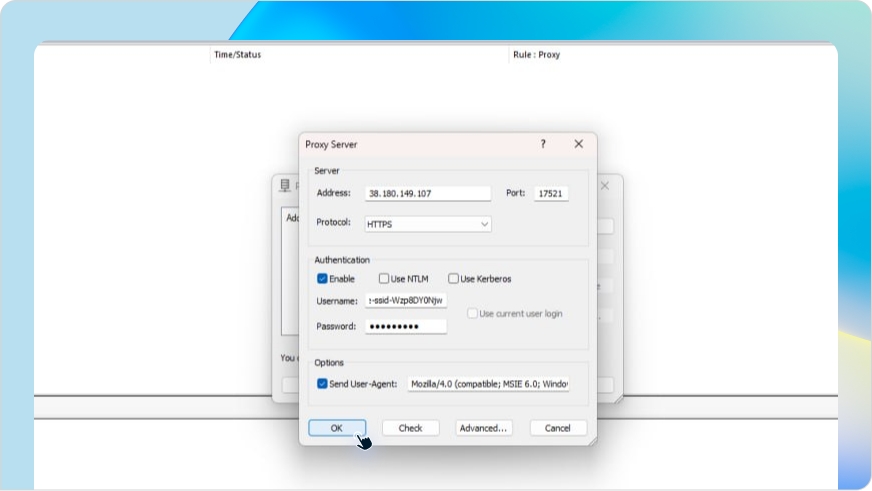Check the Use NTLM option
Image resolution: width=872 pixels, height=491 pixels.
(384, 279)
